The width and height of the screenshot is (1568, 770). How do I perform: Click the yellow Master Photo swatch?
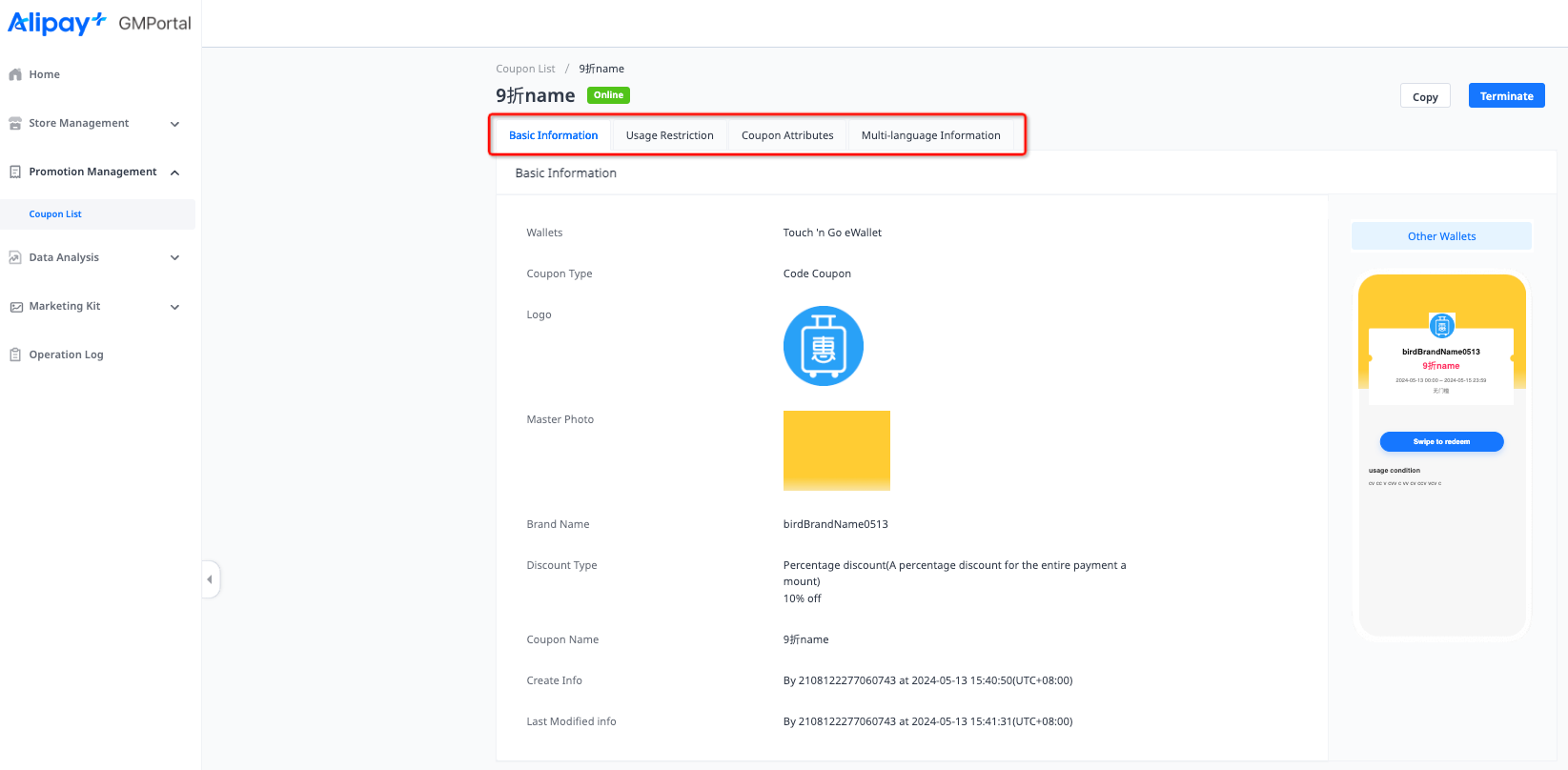click(836, 450)
